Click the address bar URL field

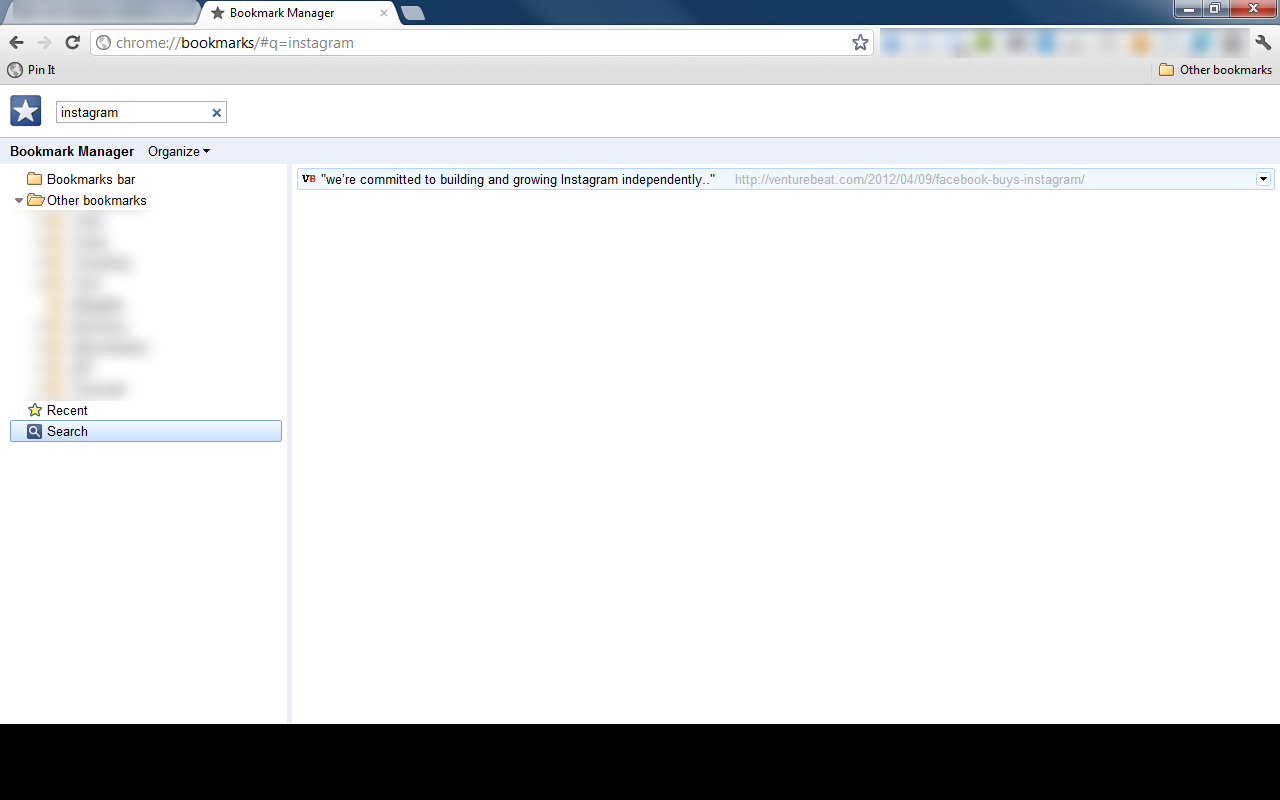click(x=480, y=43)
